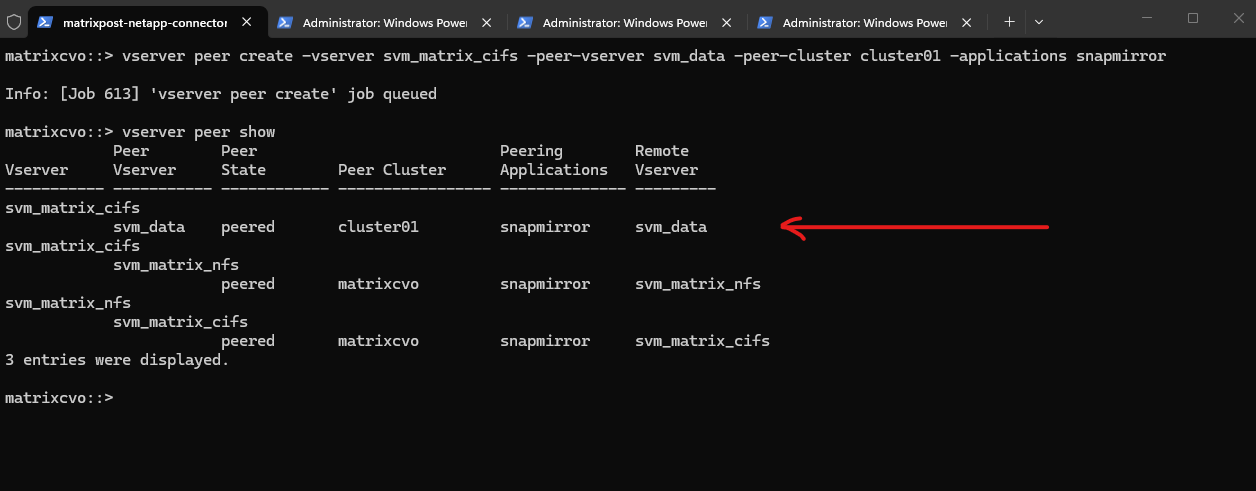The image size is (1256, 491).
Task: Click the '3 entries were displayed.' line
Action: 117,360
